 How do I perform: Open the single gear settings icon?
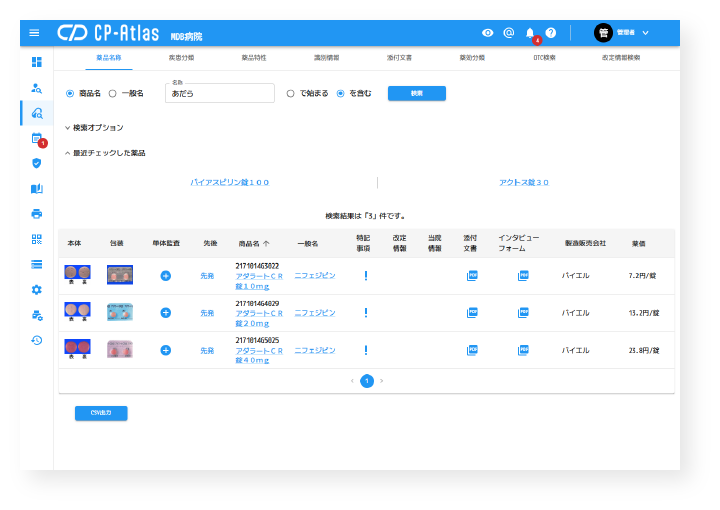pyautogui.click(x=37, y=290)
